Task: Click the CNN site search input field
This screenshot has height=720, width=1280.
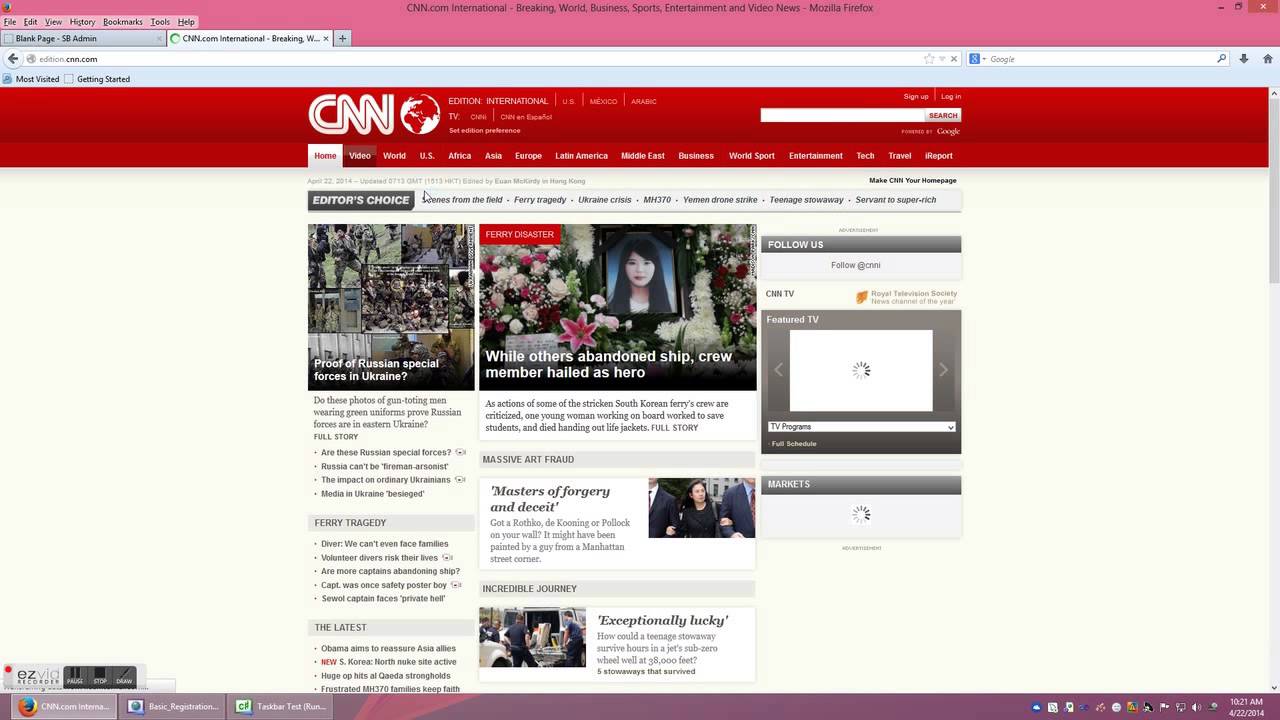Action: coord(842,115)
